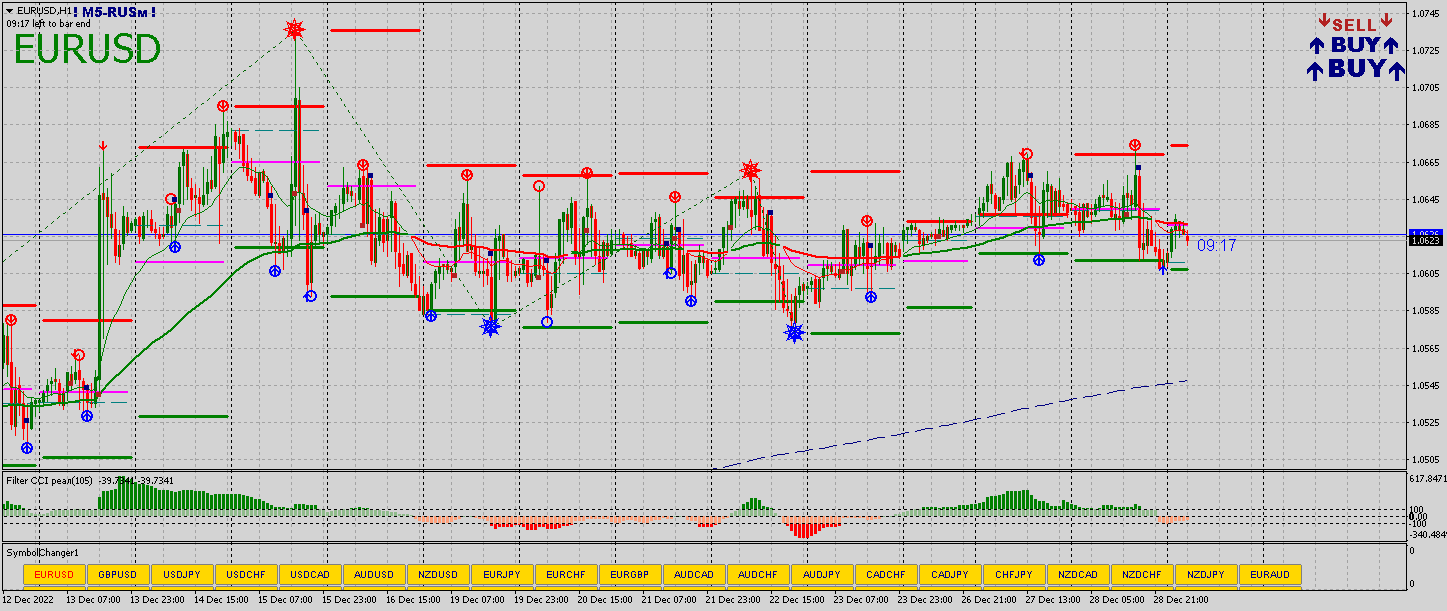Click the small blue up arrow at latest low
The height and width of the screenshot is (611, 1447).
[x=1162, y=269]
